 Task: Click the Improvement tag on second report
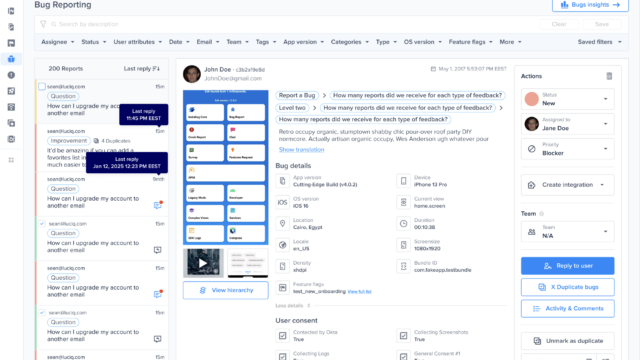69,141
